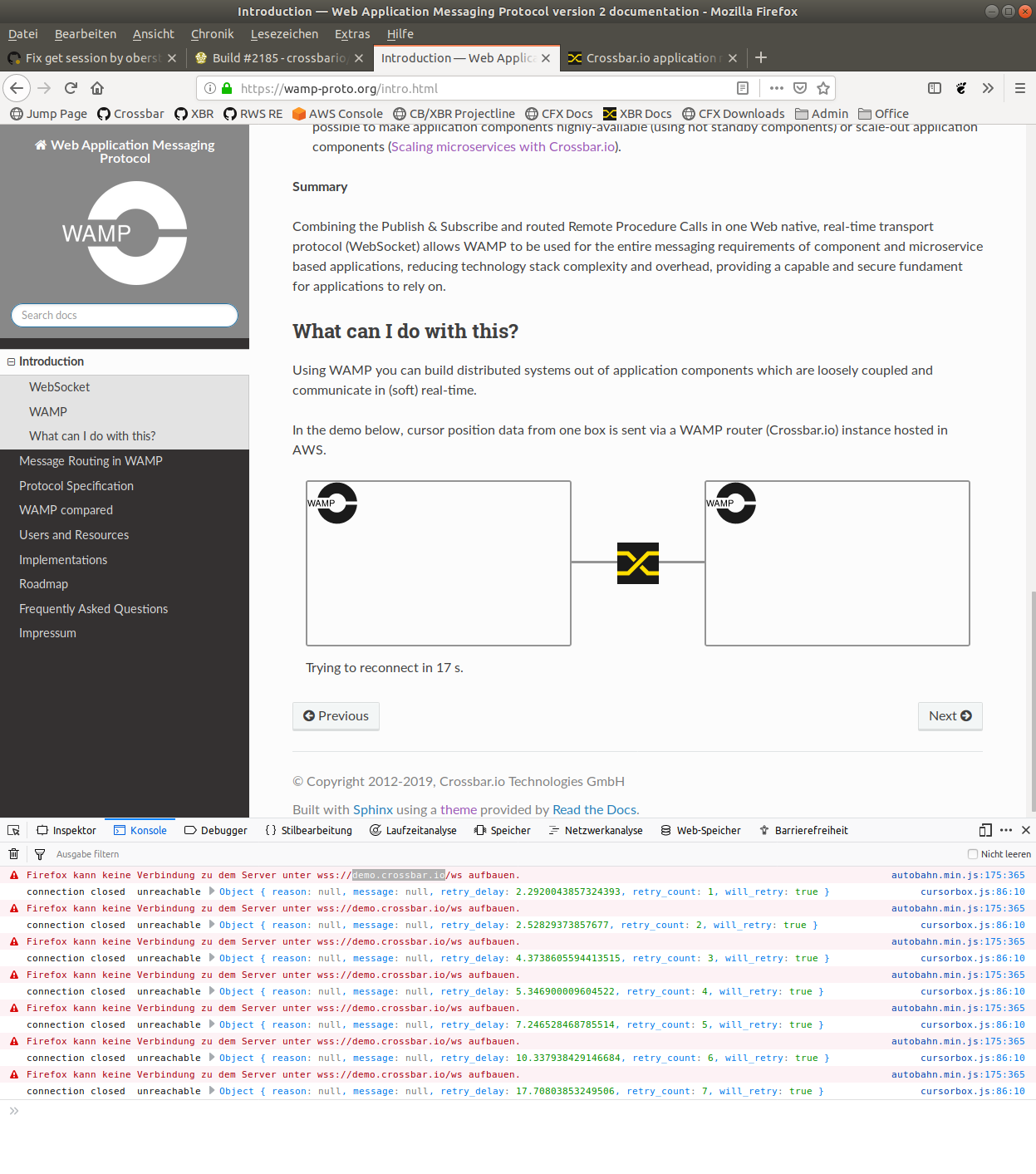
Task: Click the Previous page button
Action: pos(336,716)
